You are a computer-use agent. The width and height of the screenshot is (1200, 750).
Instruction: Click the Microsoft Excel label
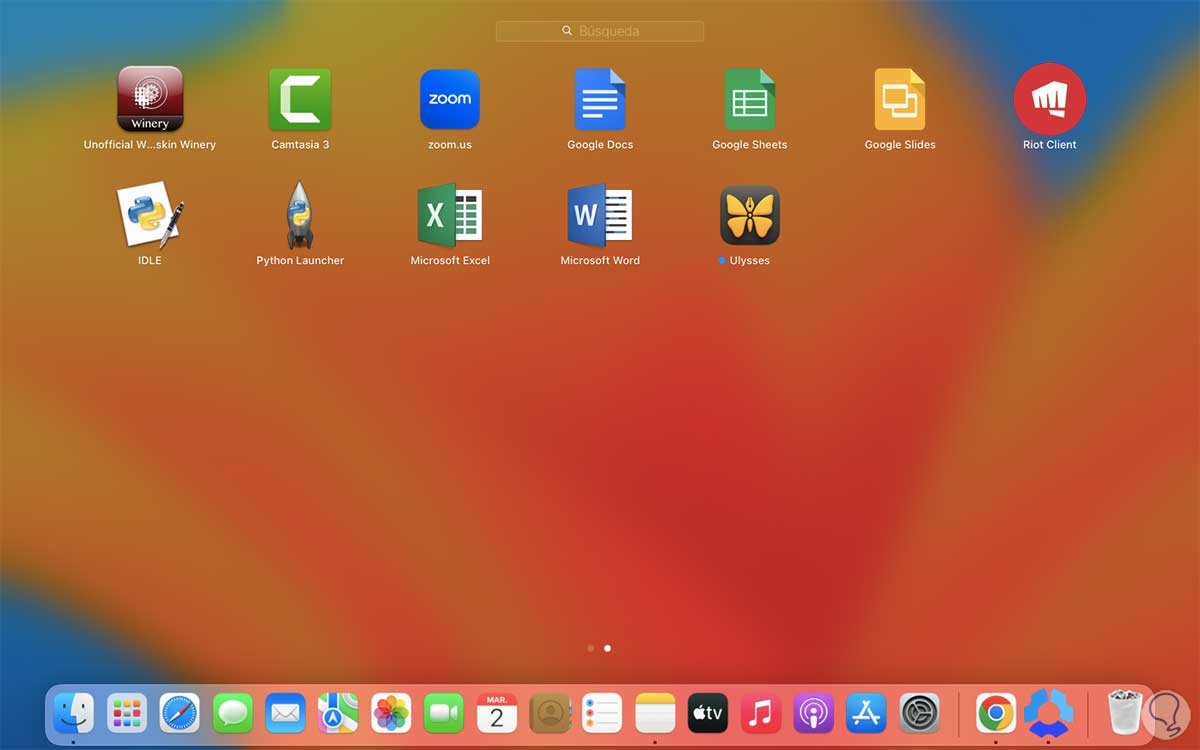(x=450, y=261)
